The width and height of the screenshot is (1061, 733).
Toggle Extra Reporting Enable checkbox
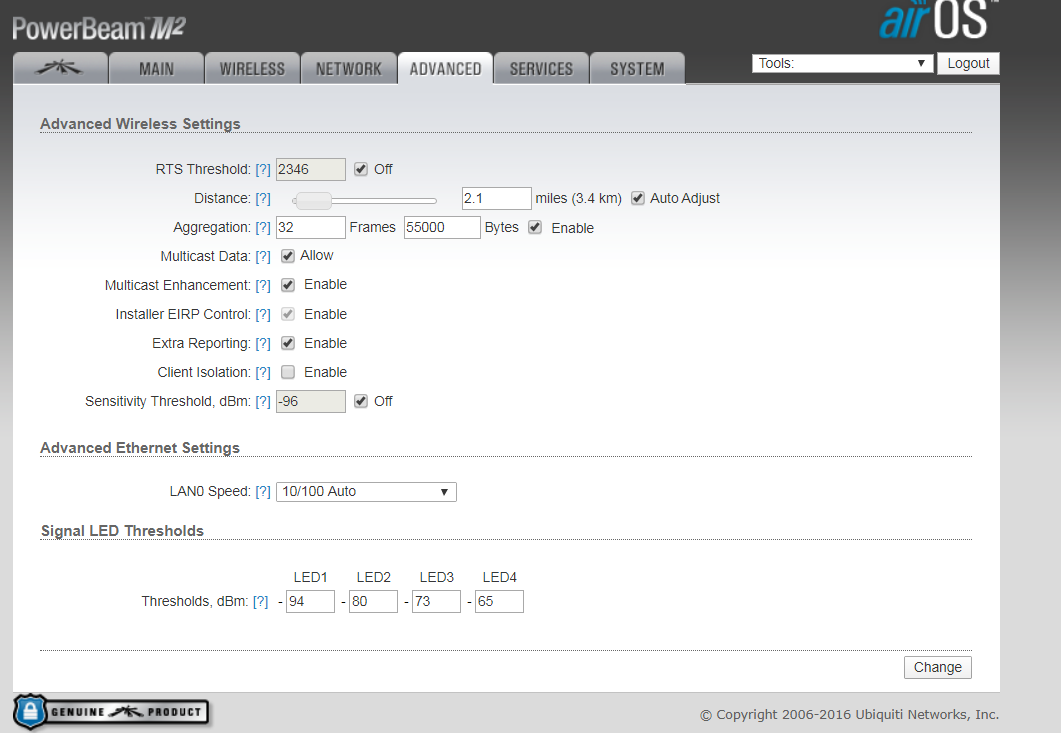(288, 343)
